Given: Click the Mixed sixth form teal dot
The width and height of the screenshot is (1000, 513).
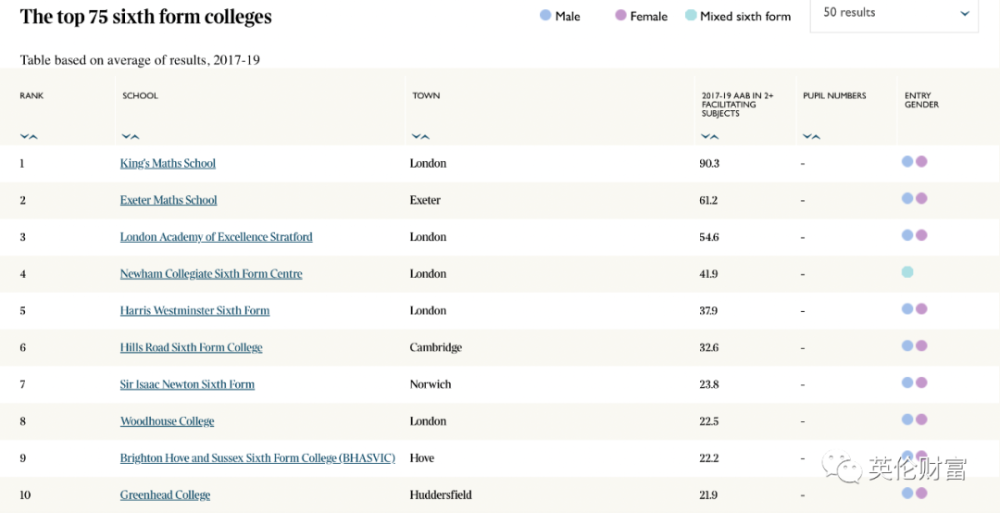Looking at the screenshot, I should point(690,15).
